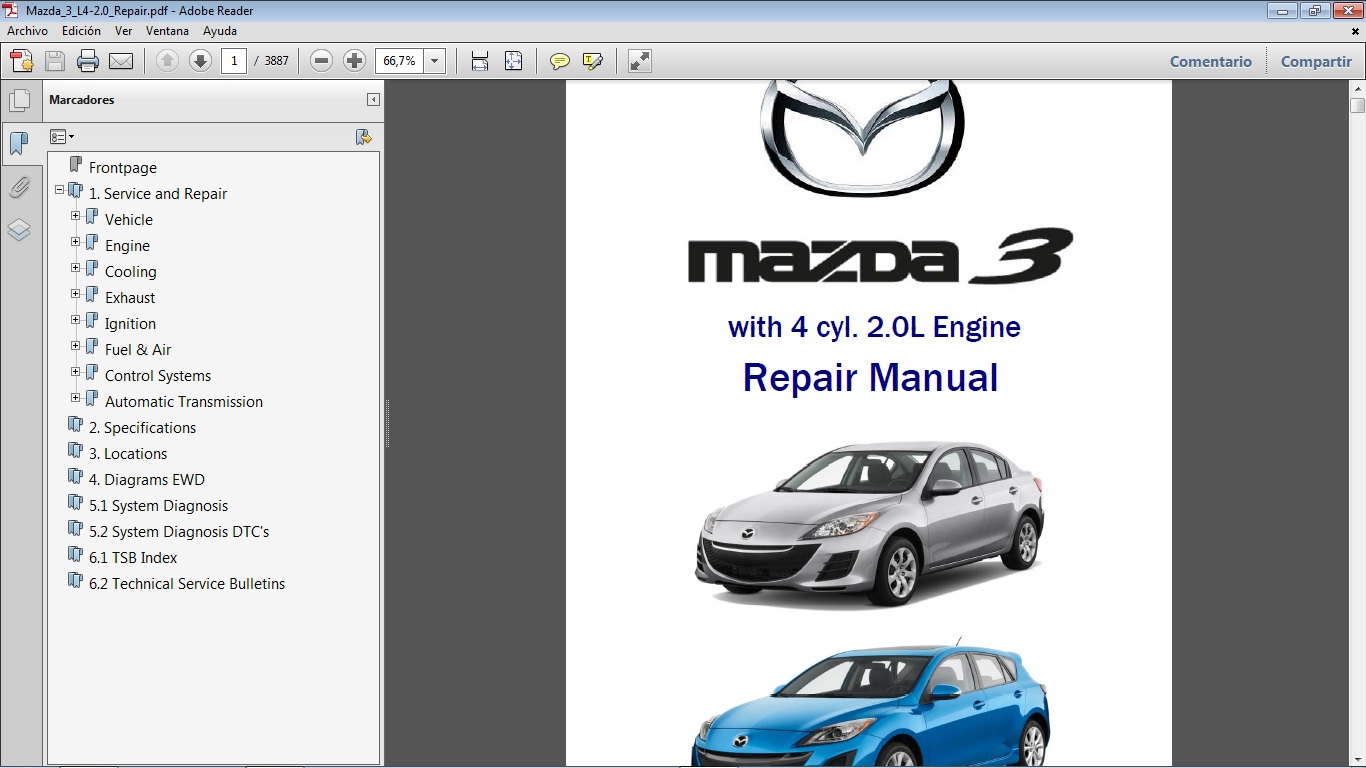Image resolution: width=1366 pixels, height=768 pixels.
Task: Add a sticky note comment
Action: [x=558, y=61]
